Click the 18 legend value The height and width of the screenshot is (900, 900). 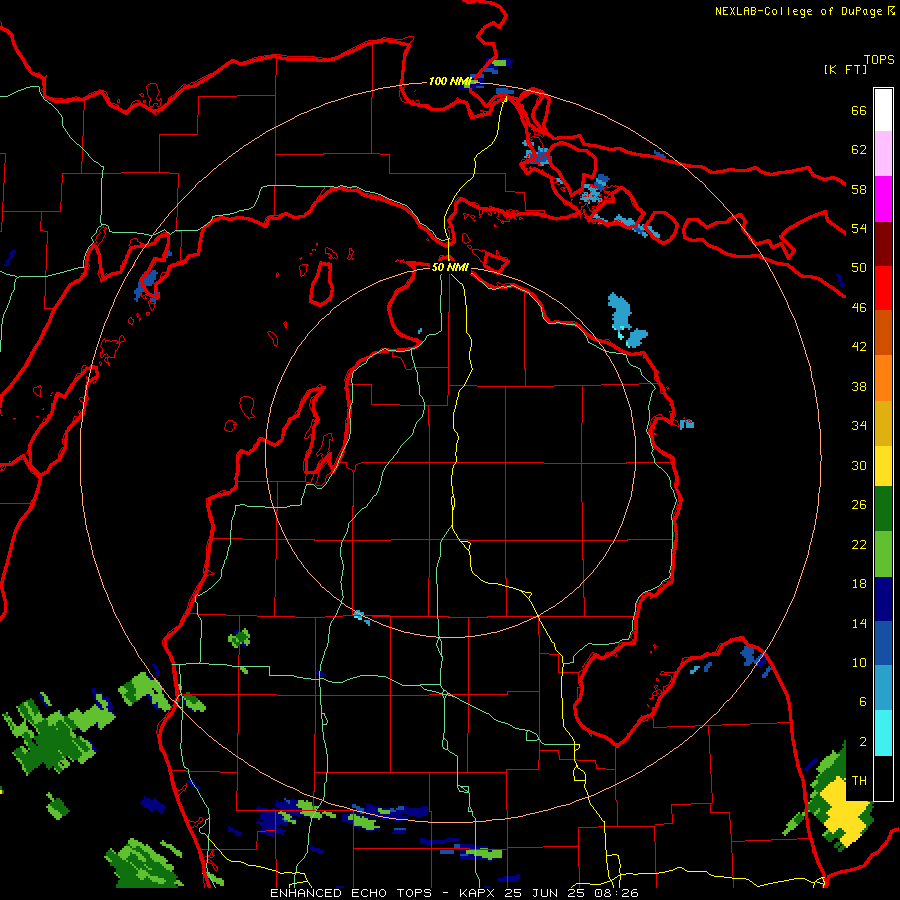859,584
